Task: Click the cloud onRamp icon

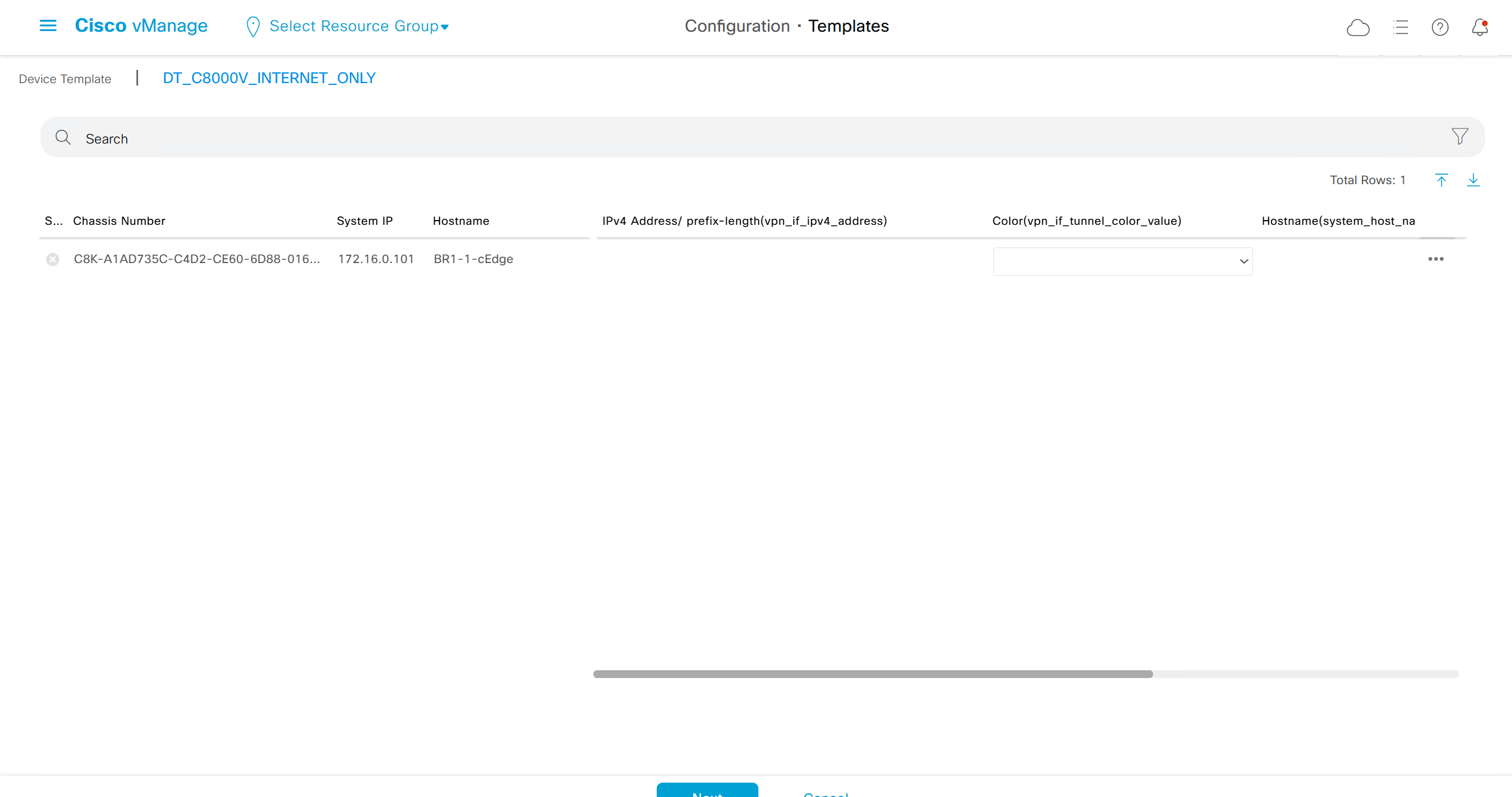Action: [x=1358, y=28]
